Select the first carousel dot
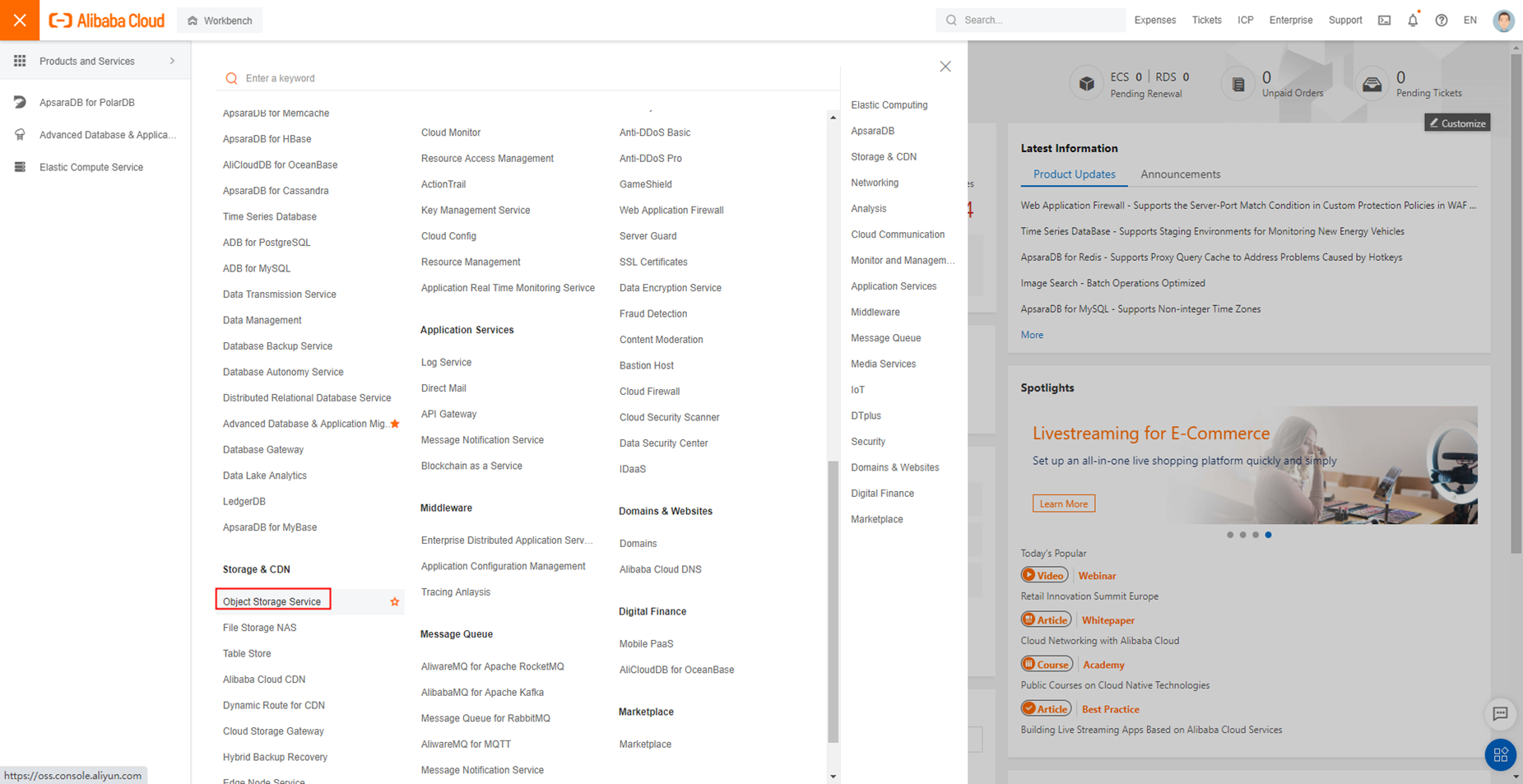The height and width of the screenshot is (784, 1523). pos(1230,535)
